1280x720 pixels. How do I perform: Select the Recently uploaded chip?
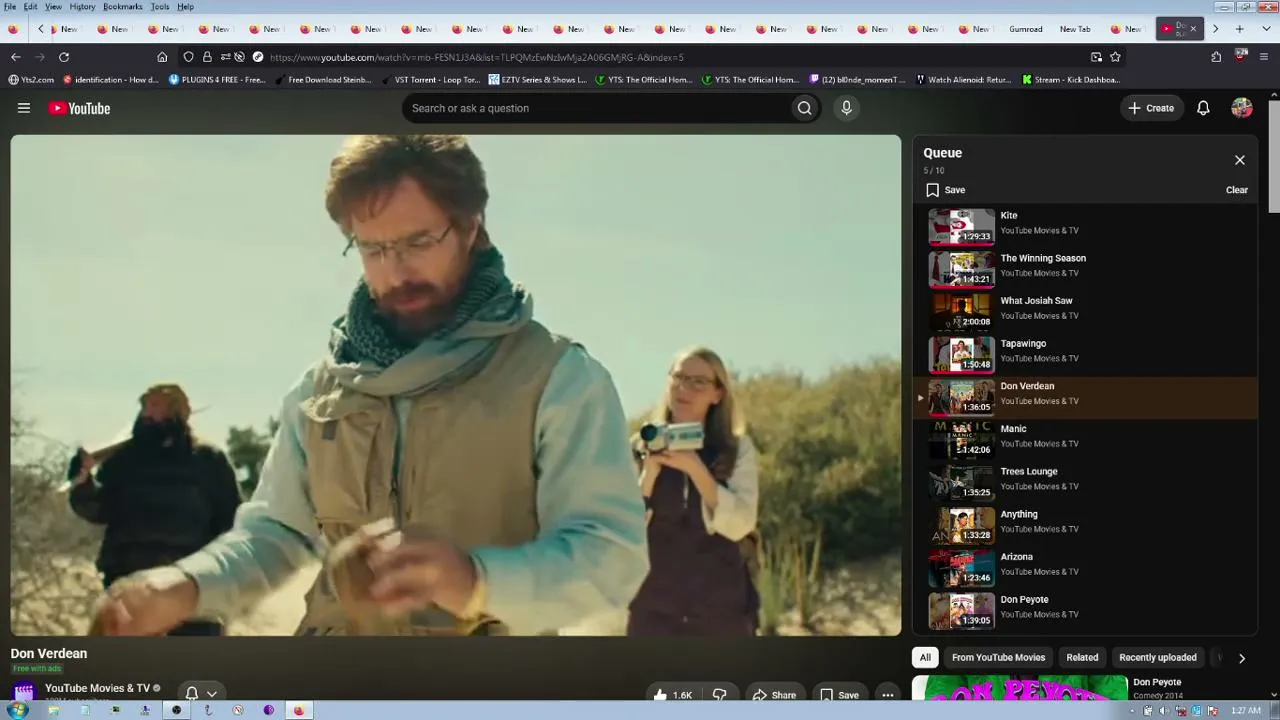[x=1158, y=657]
